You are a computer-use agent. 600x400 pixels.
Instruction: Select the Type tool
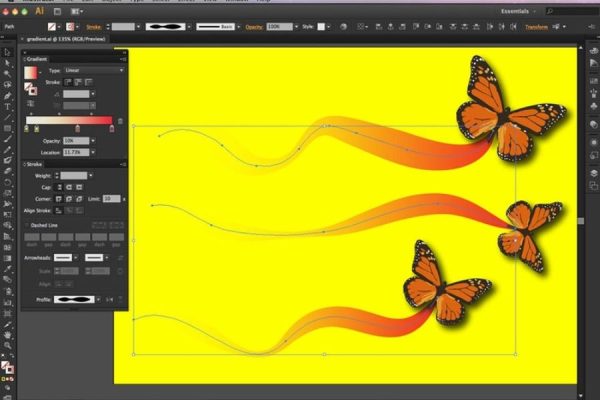(5, 106)
